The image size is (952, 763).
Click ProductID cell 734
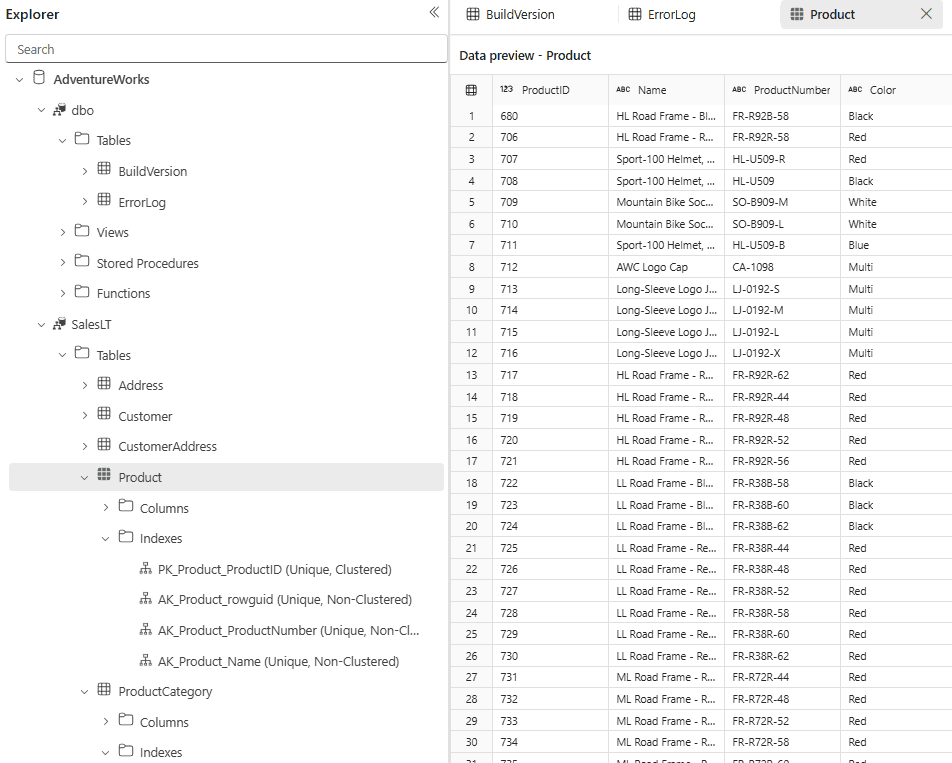[550, 742]
